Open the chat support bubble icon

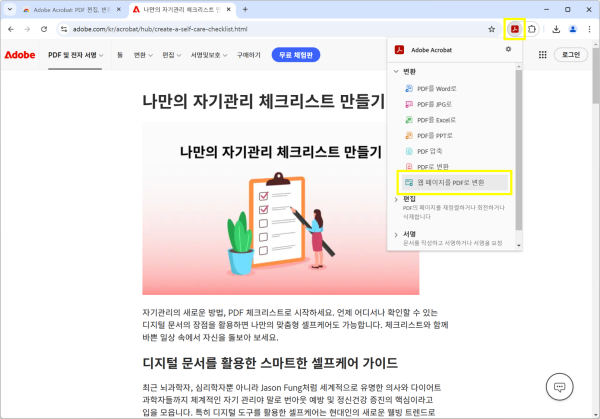coord(559,386)
